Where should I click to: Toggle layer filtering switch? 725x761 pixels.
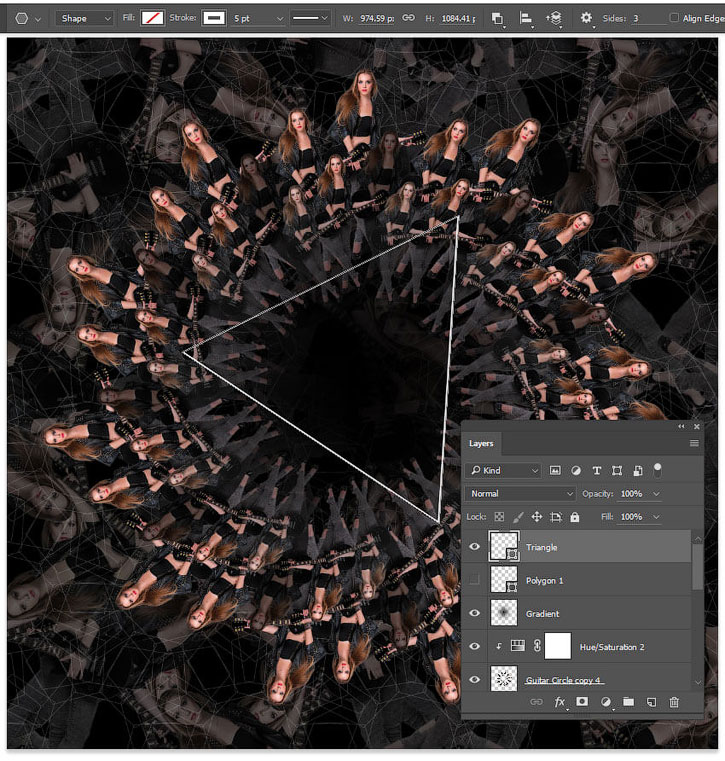click(x=658, y=470)
